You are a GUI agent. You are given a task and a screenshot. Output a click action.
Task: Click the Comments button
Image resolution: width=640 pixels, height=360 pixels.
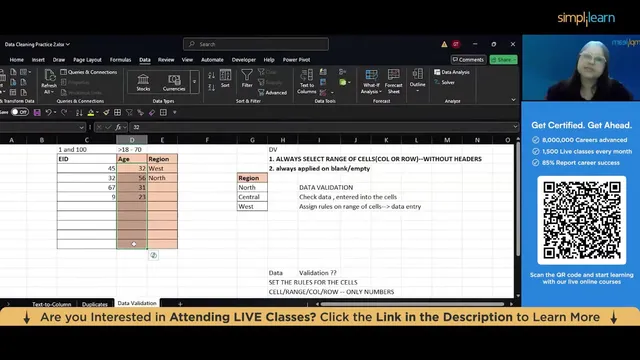pos(468,60)
